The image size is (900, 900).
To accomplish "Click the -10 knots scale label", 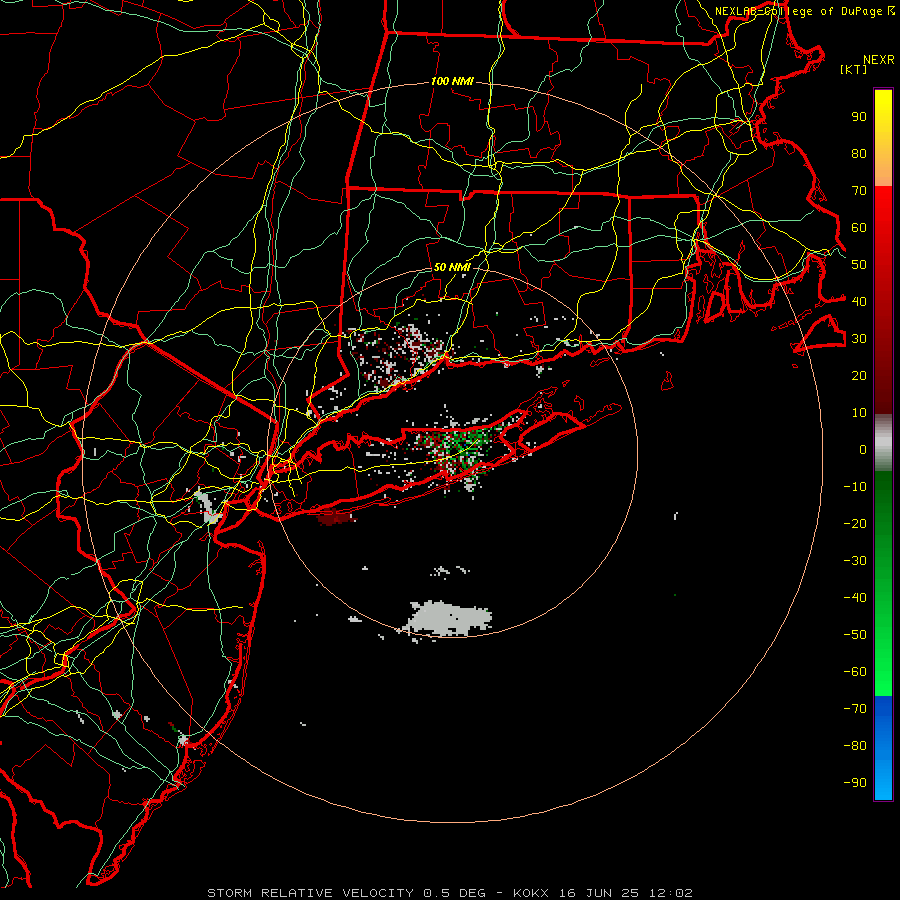I will click(x=855, y=487).
